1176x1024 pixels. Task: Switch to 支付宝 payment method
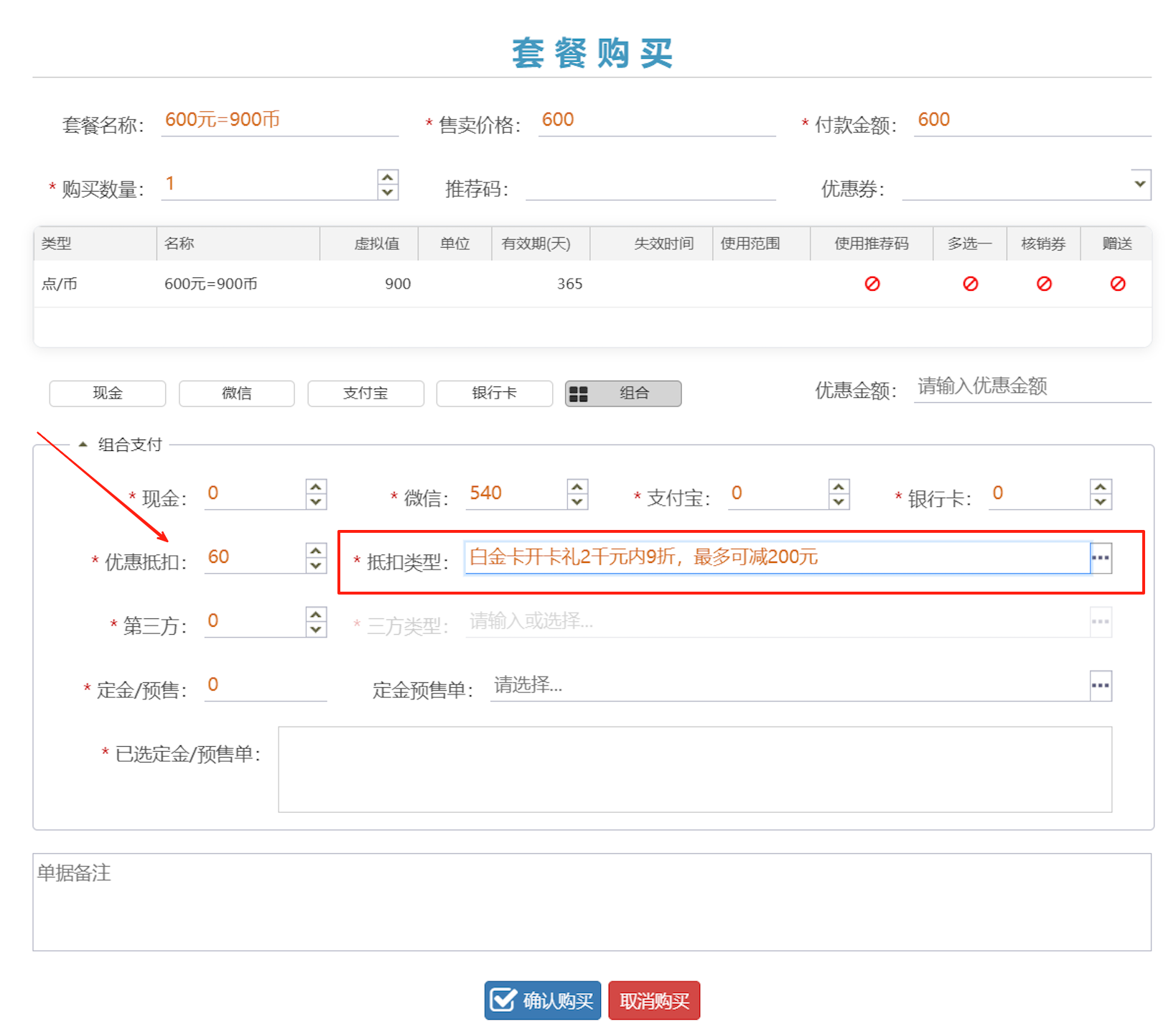coord(365,393)
